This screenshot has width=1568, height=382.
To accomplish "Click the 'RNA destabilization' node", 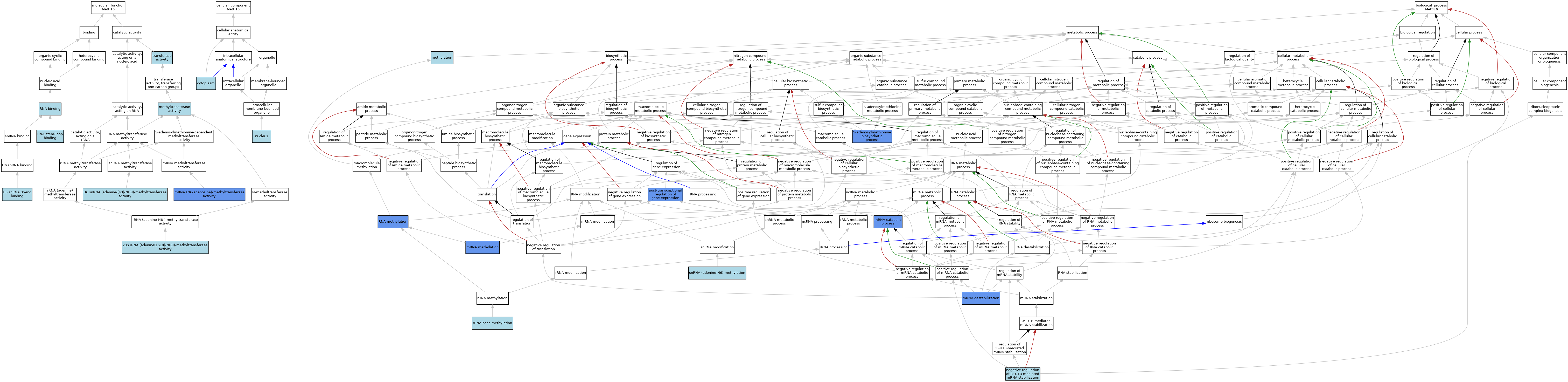I will pos(1032,247).
